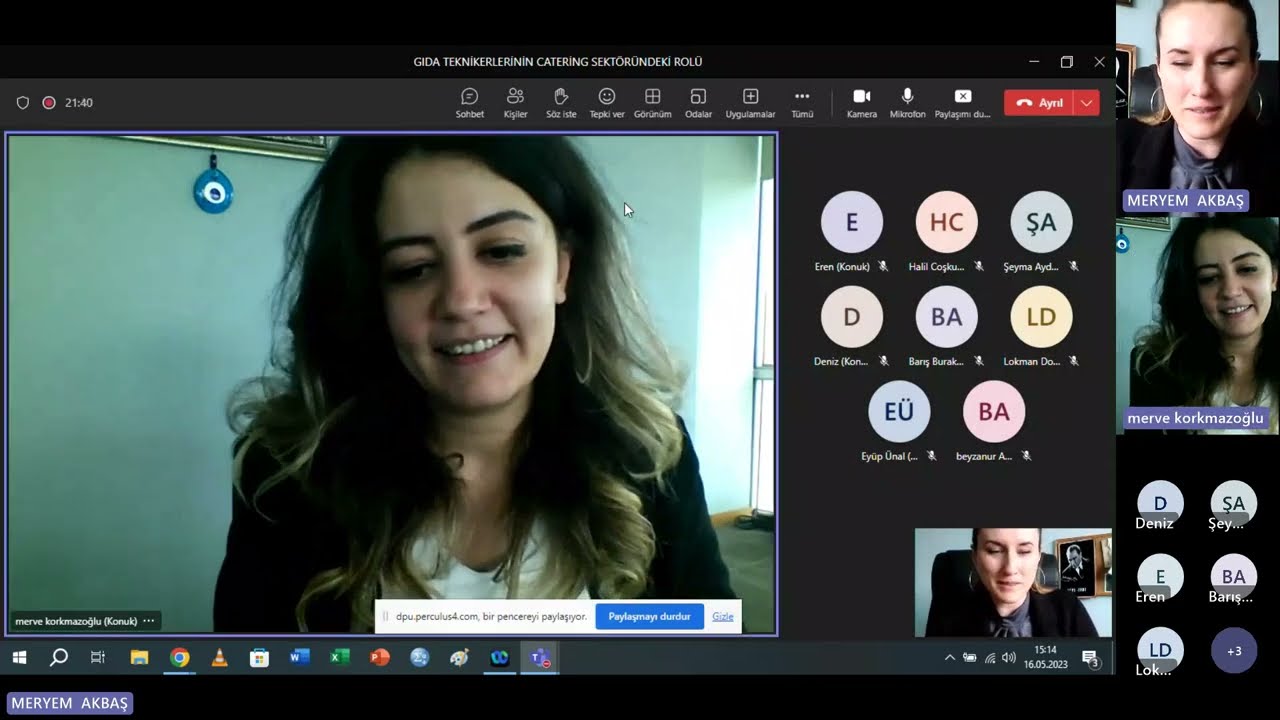Select Şeyma Ayd... ŞA avatar

point(1041,222)
